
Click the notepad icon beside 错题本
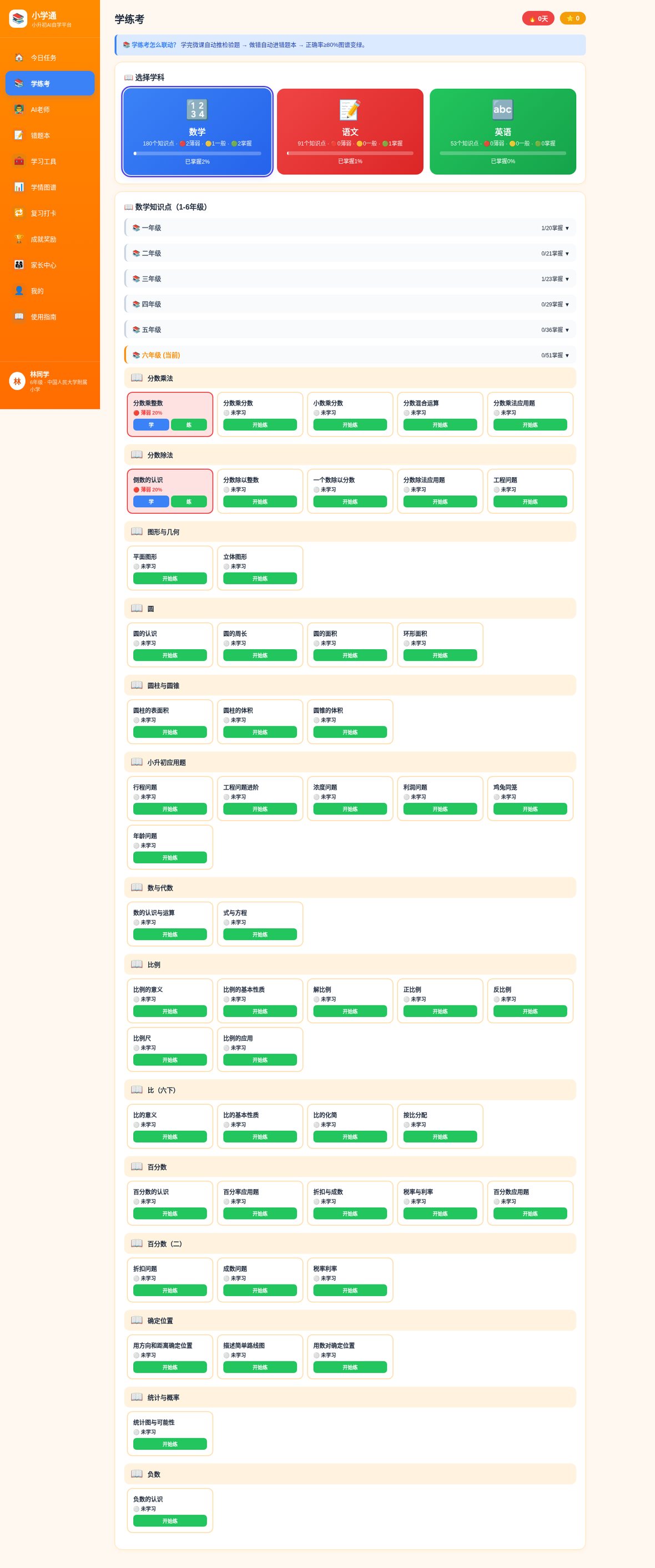click(19, 135)
